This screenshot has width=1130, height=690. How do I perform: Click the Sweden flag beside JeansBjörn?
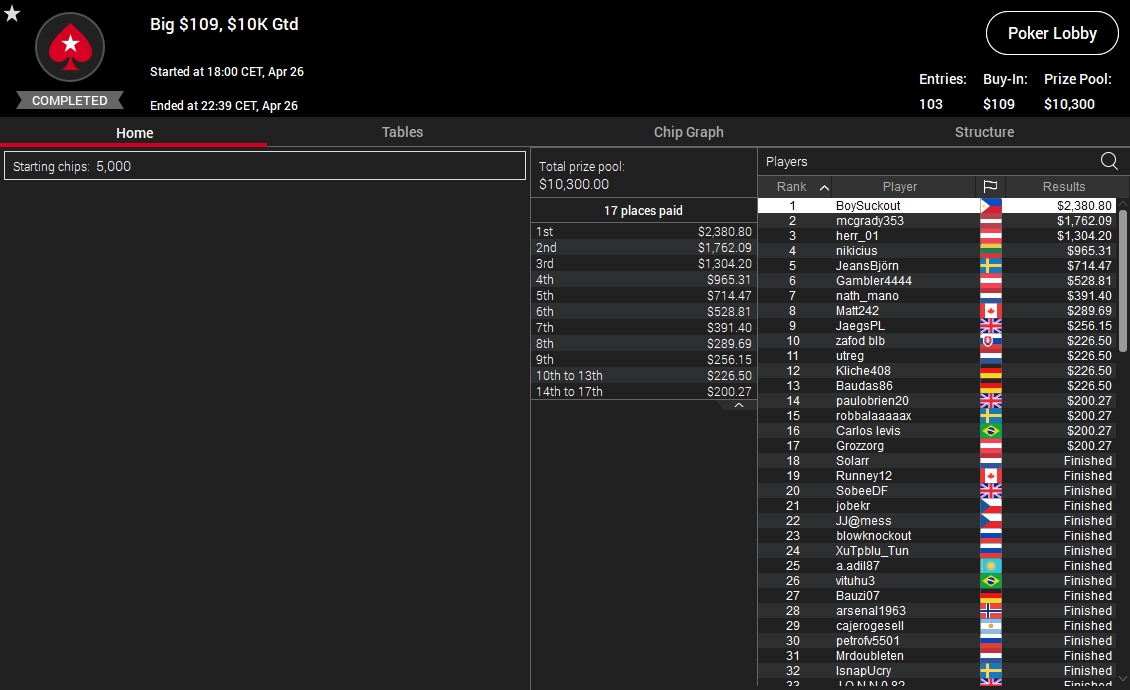pyautogui.click(x=991, y=265)
